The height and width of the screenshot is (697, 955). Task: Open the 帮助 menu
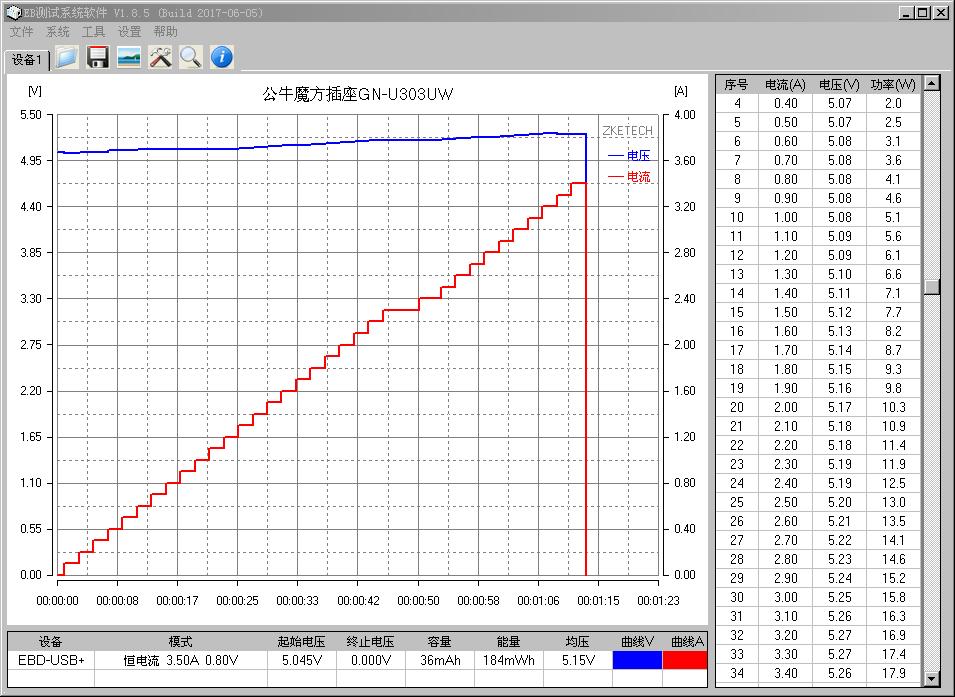pyautogui.click(x=165, y=32)
